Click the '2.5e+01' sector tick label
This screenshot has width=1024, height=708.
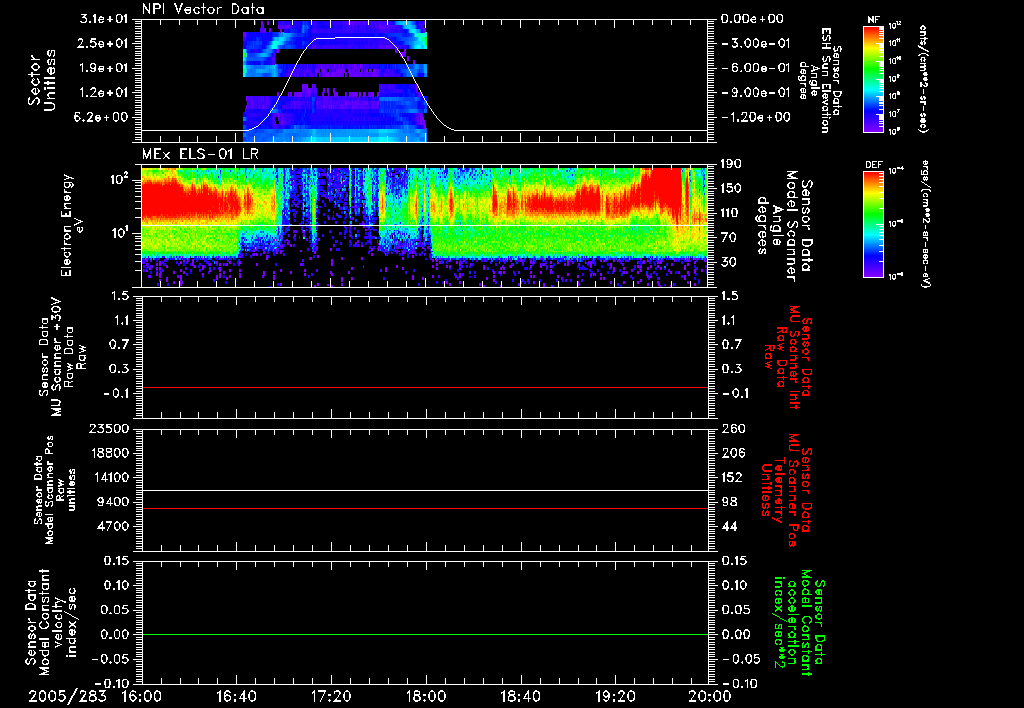[103, 43]
